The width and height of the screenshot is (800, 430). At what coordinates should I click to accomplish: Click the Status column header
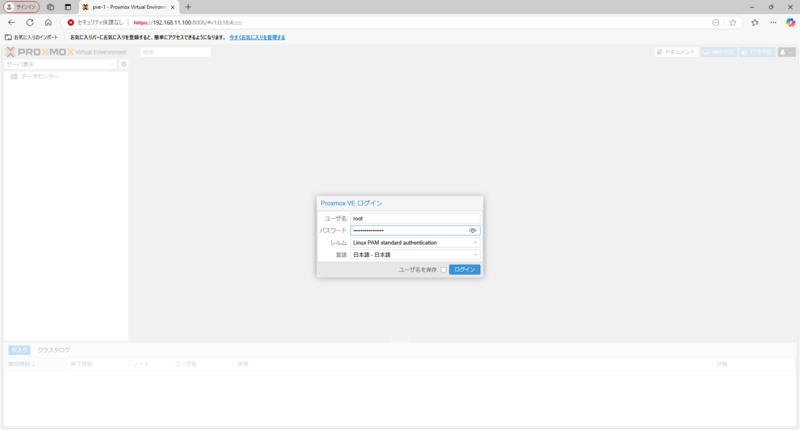click(x=754, y=364)
